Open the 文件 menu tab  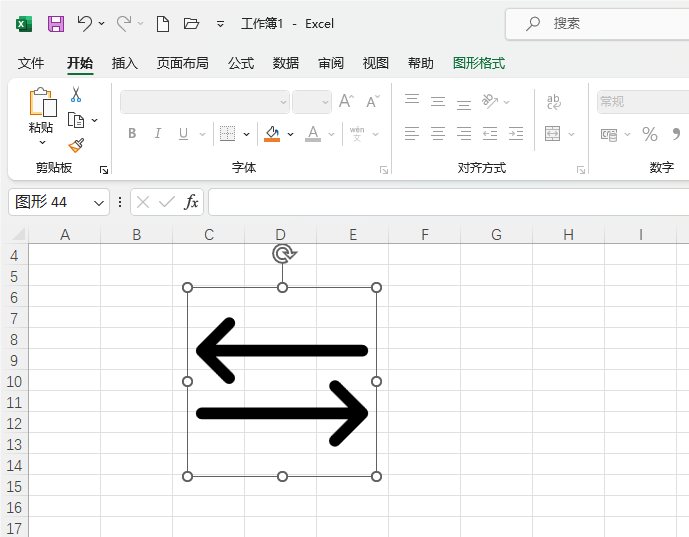31,63
